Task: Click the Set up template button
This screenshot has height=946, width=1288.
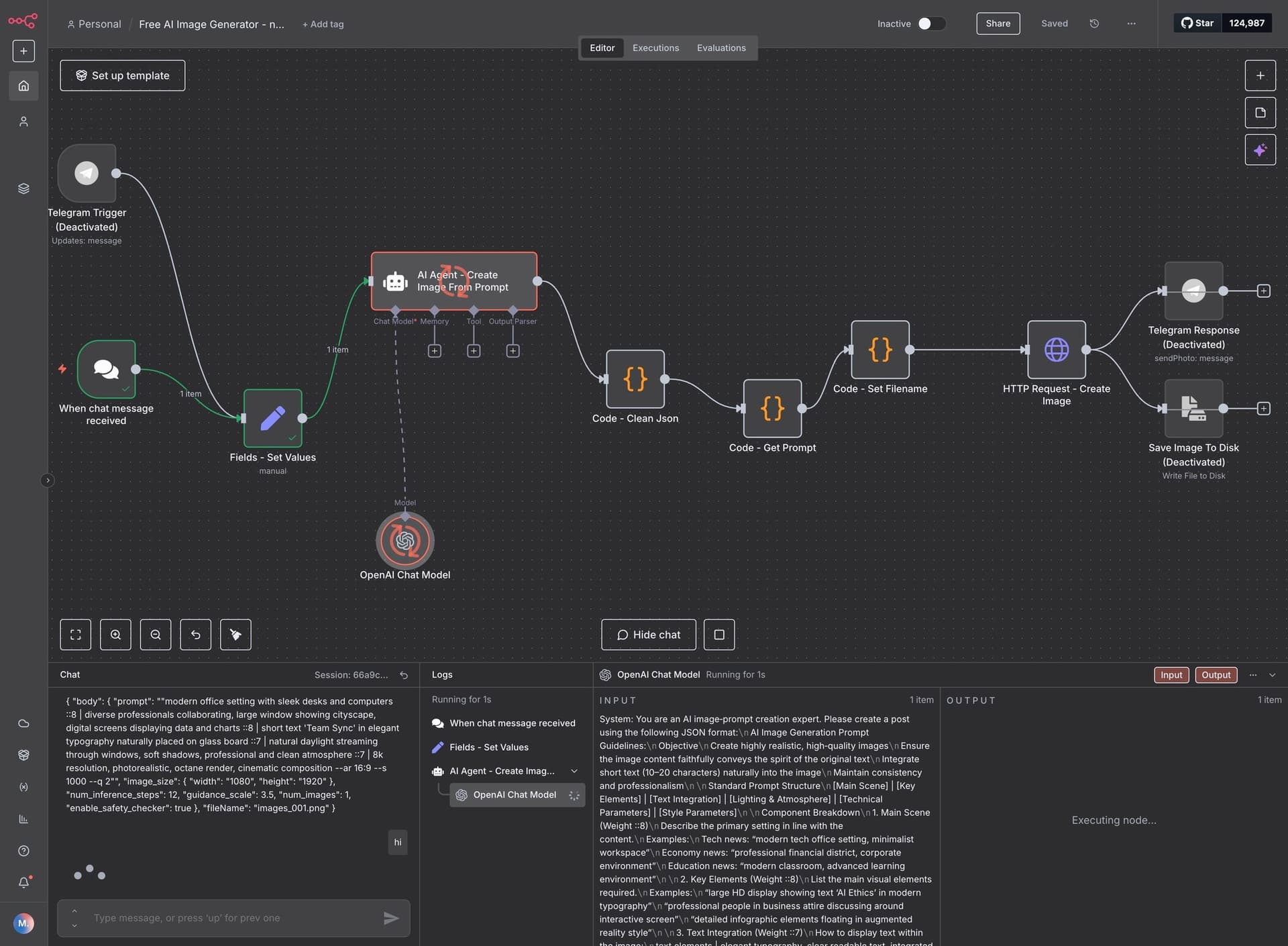Action: pyautogui.click(x=122, y=76)
